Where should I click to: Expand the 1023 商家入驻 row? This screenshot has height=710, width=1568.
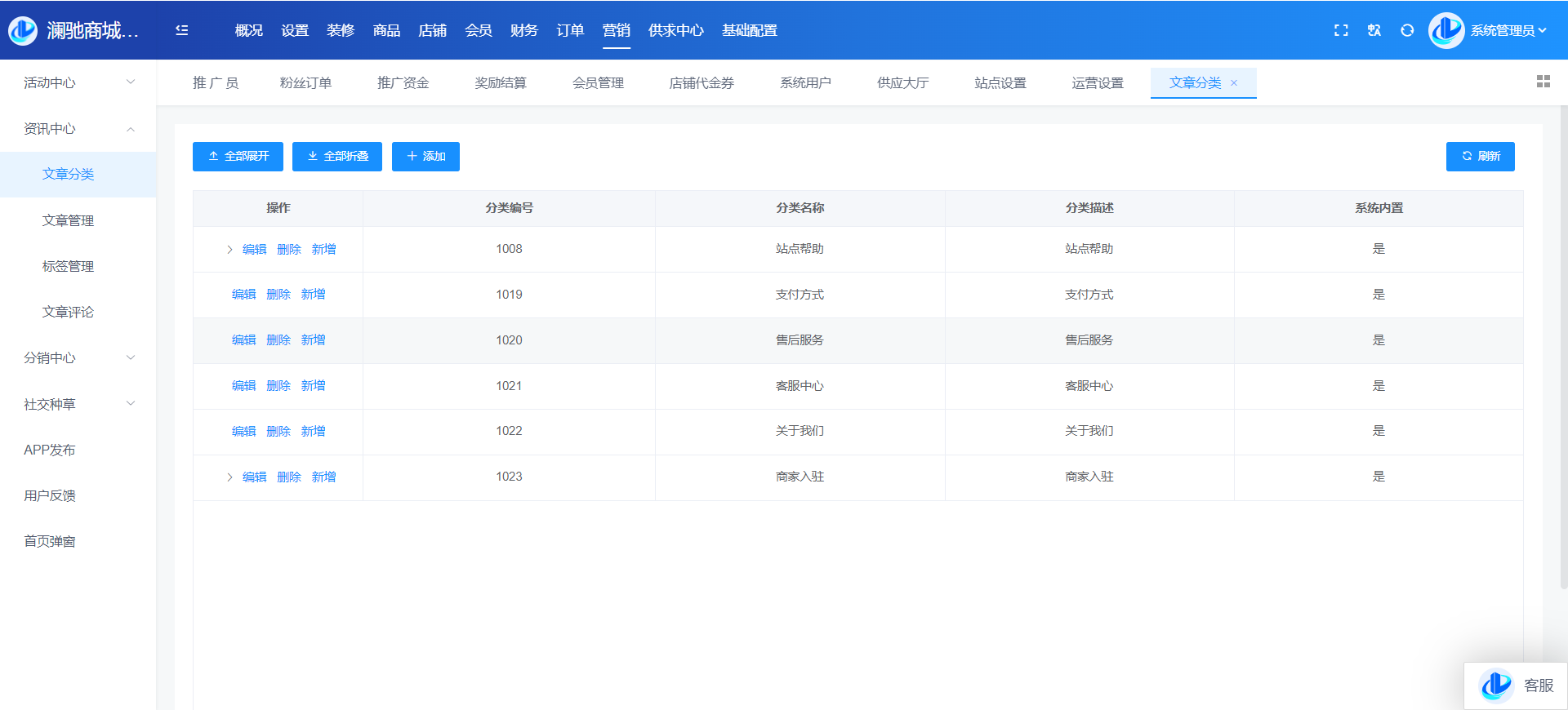[x=229, y=477]
